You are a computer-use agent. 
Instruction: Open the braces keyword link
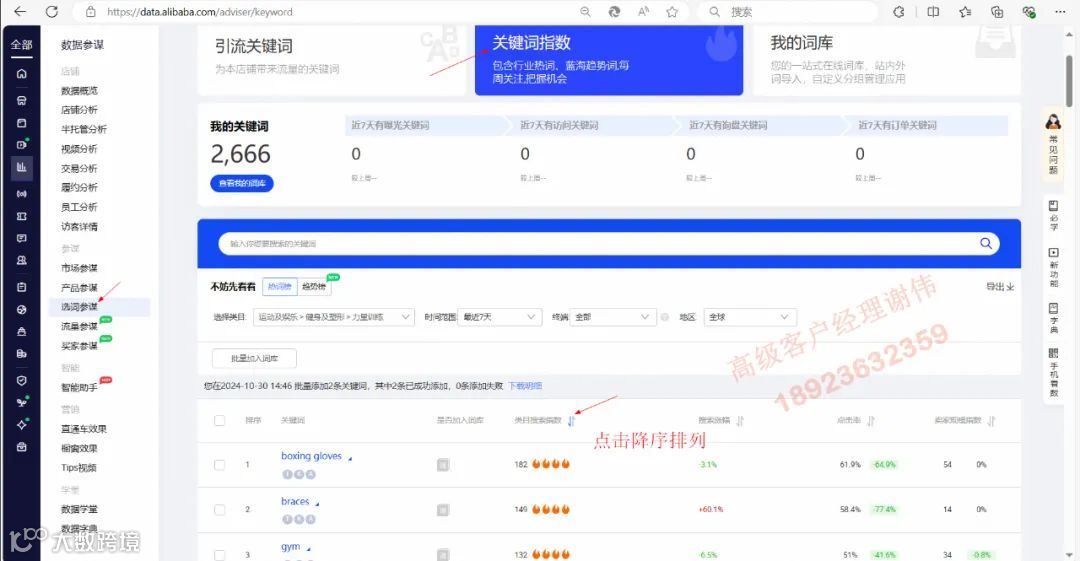295,501
